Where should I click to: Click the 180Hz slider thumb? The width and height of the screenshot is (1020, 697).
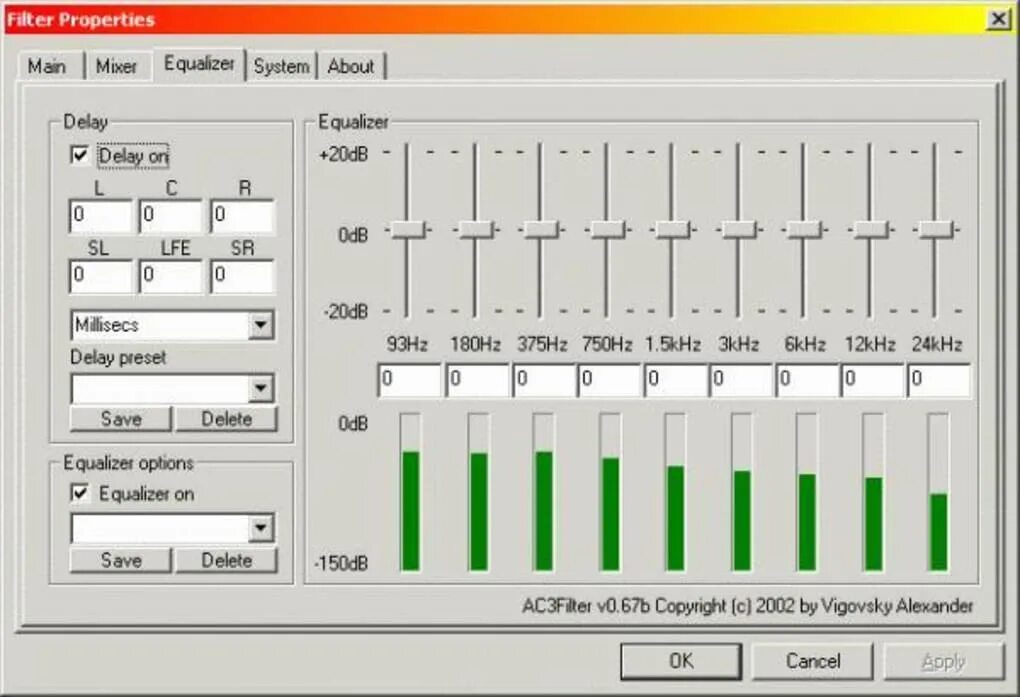(x=476, y=230)
